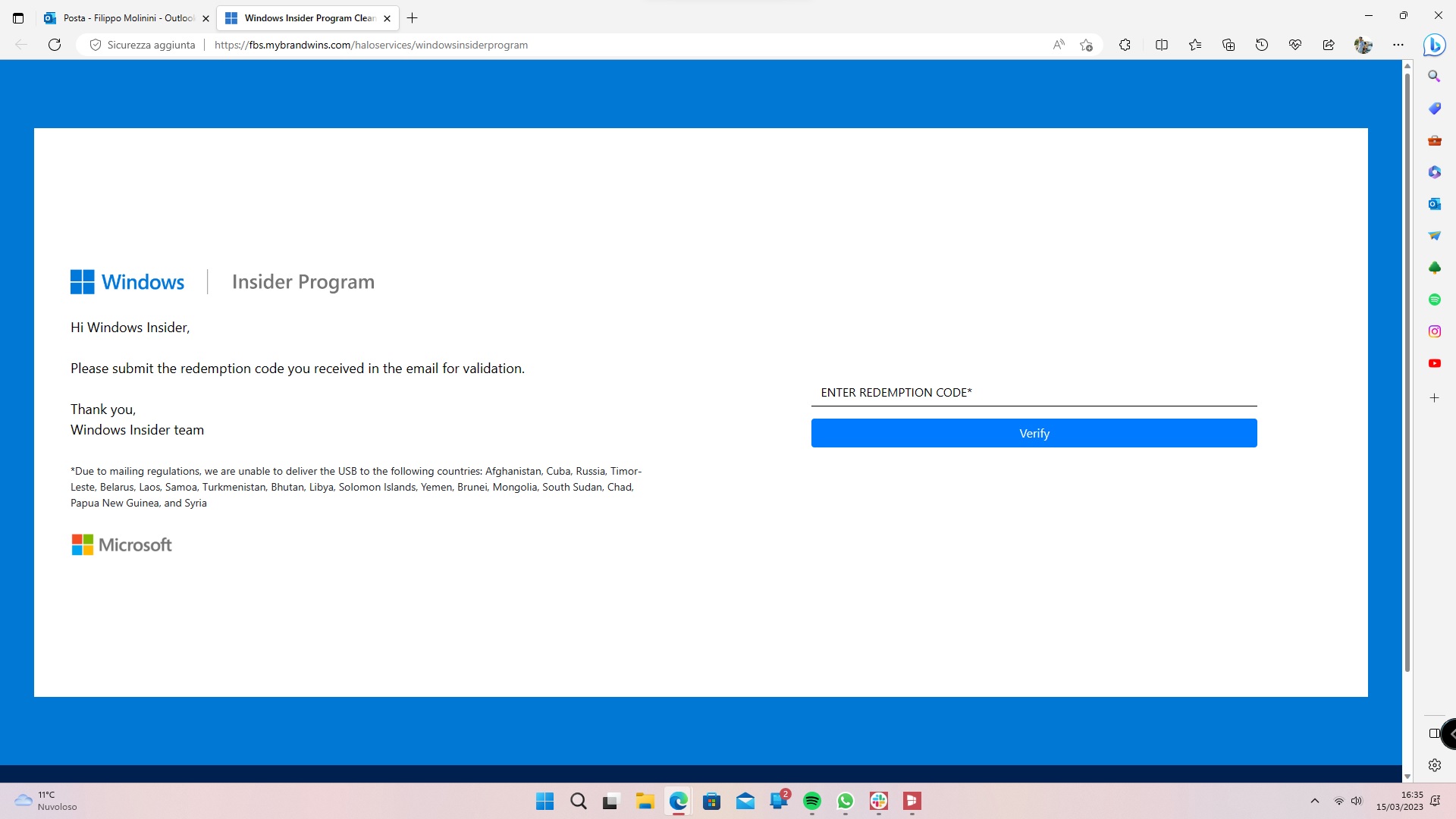The width and height of the screenshot is (1456, 819).
Task: Click the WhatsApp icon in taskbar
Action: (x=844, y=800)
